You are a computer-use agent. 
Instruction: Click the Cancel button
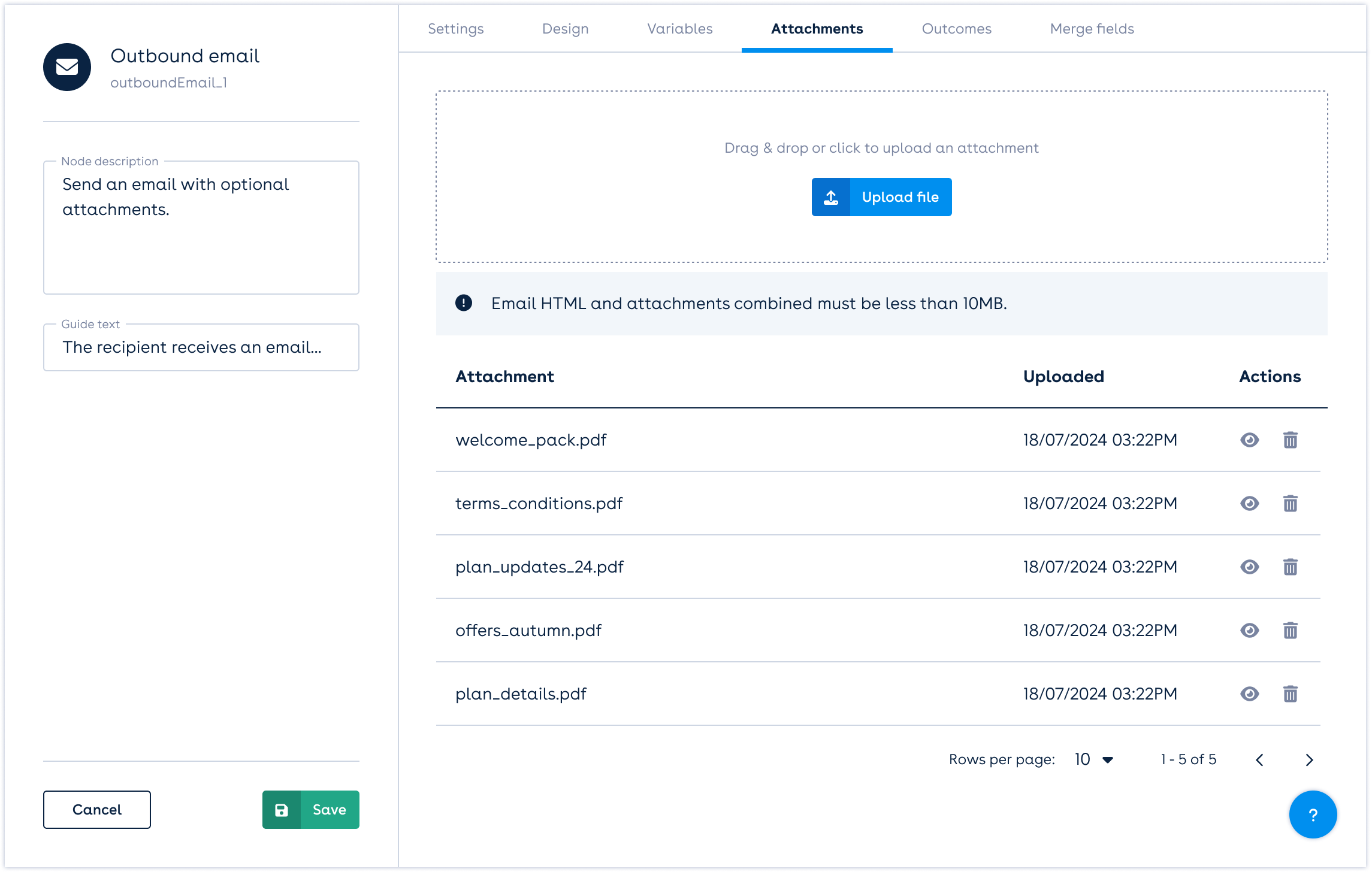pos(97,810)
